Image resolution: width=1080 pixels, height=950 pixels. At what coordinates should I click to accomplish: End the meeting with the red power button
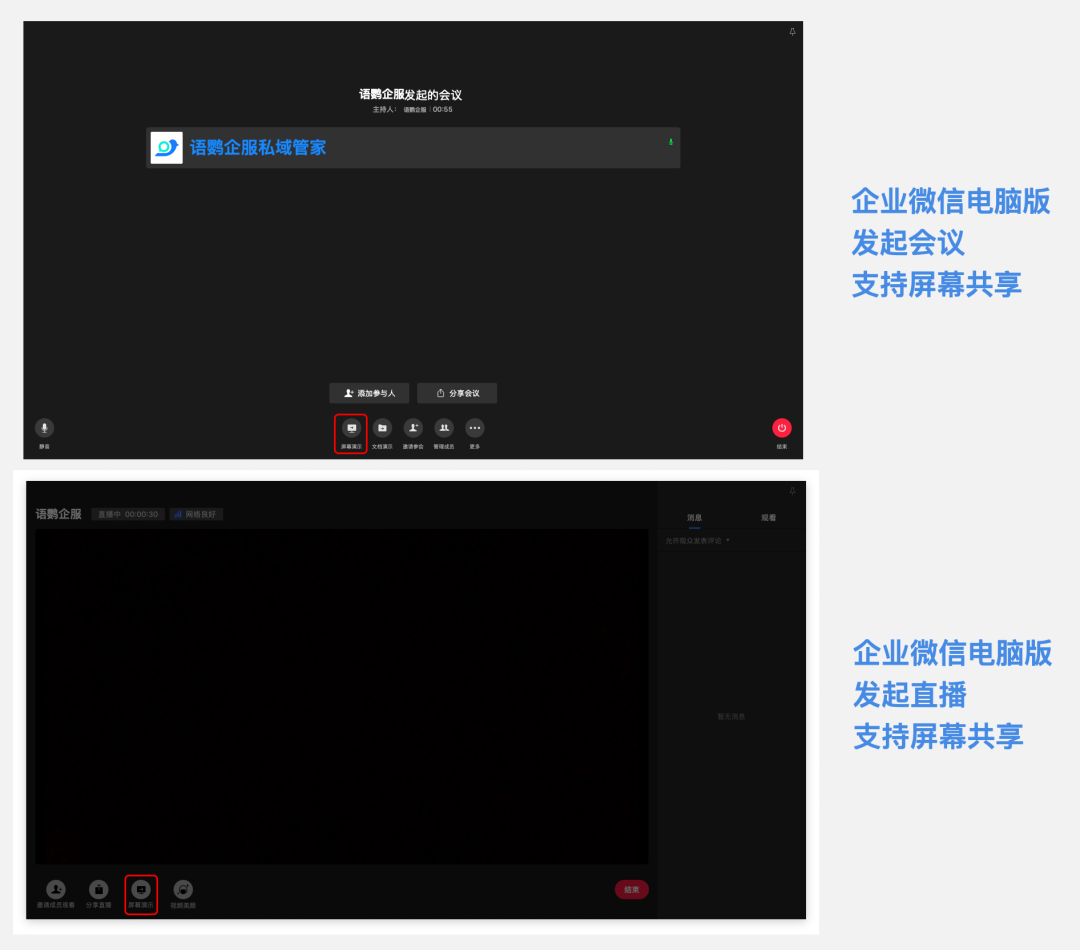pos(782,428)
